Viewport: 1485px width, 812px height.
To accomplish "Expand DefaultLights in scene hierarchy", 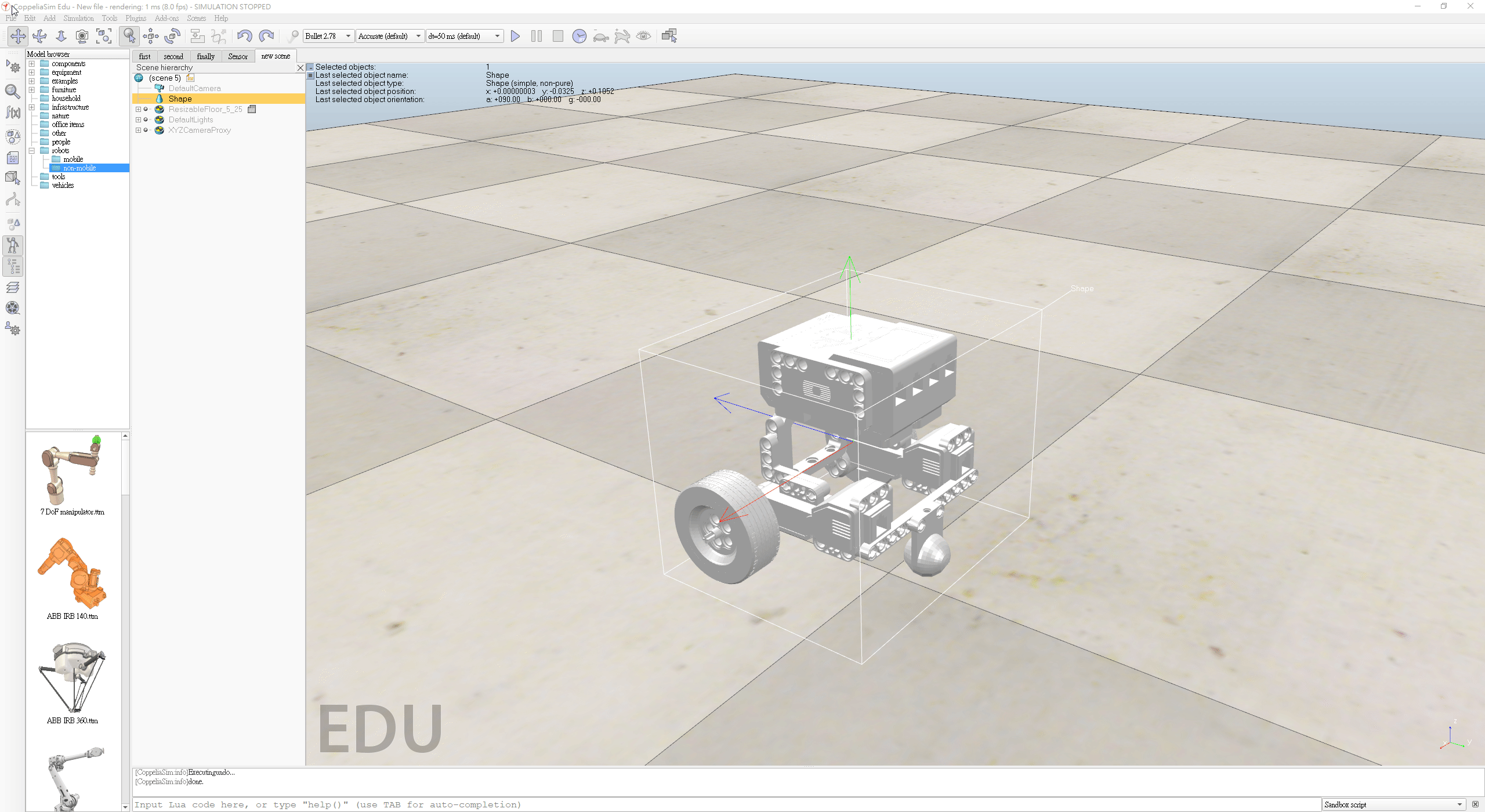I will [x=138, y=119].
